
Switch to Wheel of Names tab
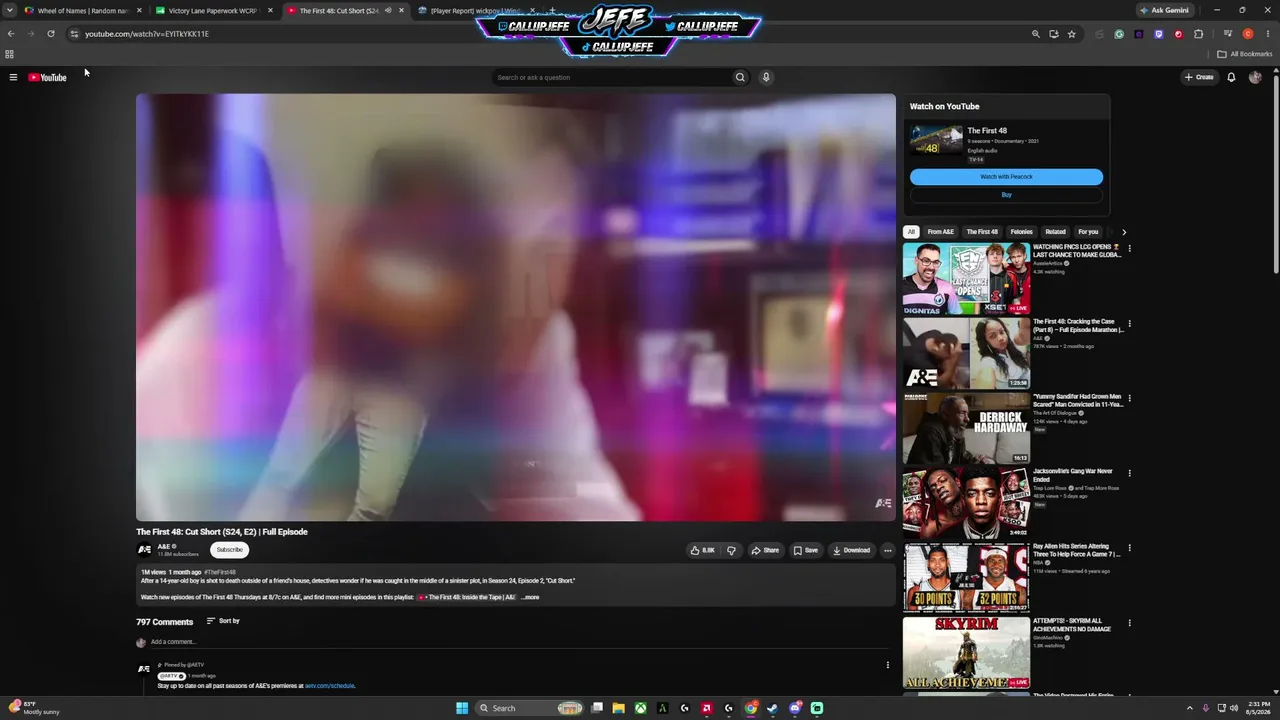point(82,10)
